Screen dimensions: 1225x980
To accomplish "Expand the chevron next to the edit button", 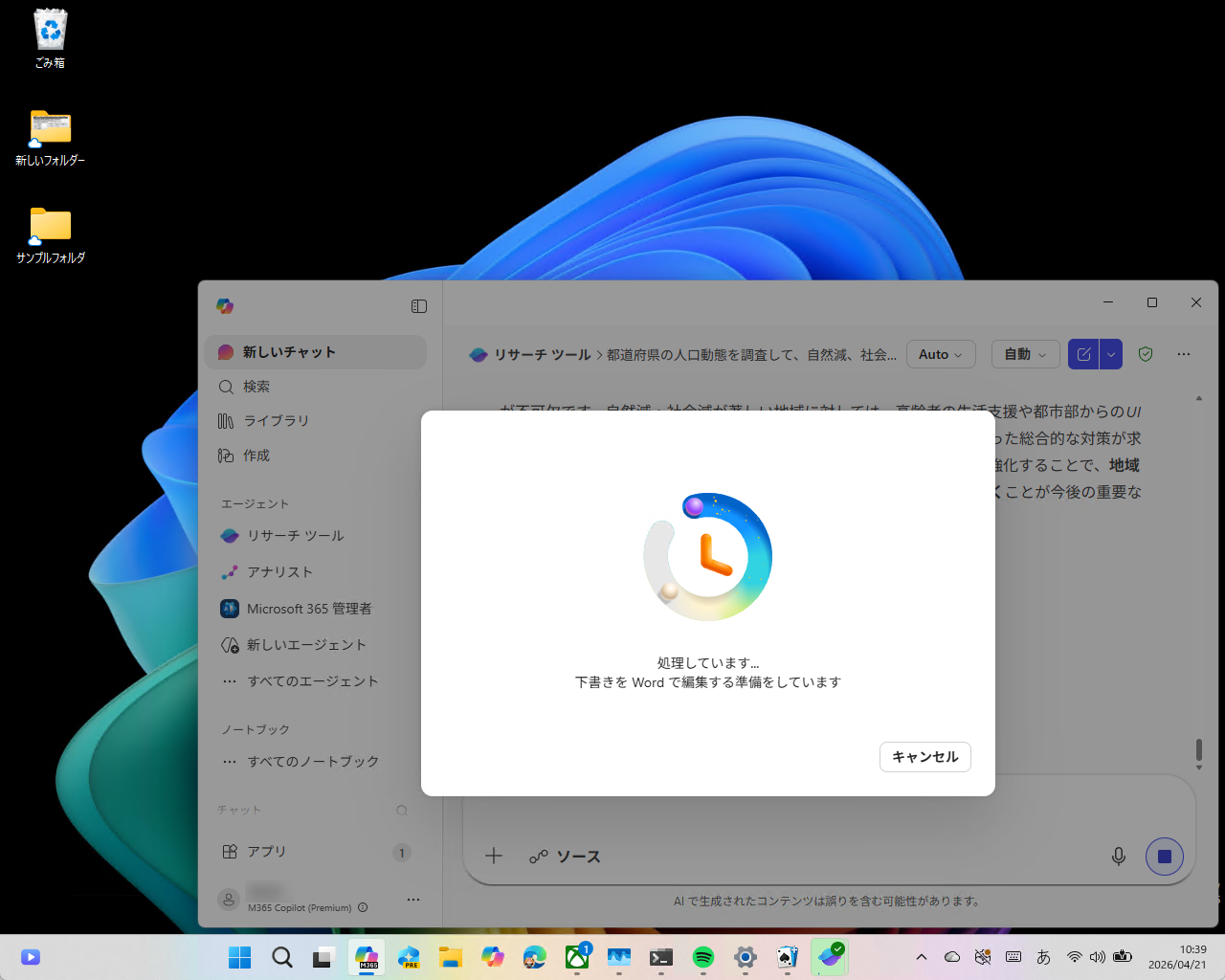I will point(1110,354).
